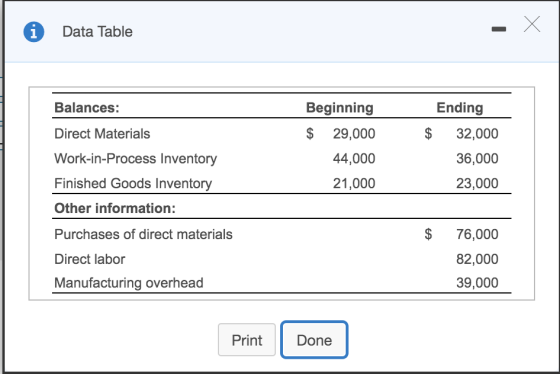The height and width of the screenshot is (374, 560).
Task: Select the Data Table title text
Action: click(x=98, y=32)
